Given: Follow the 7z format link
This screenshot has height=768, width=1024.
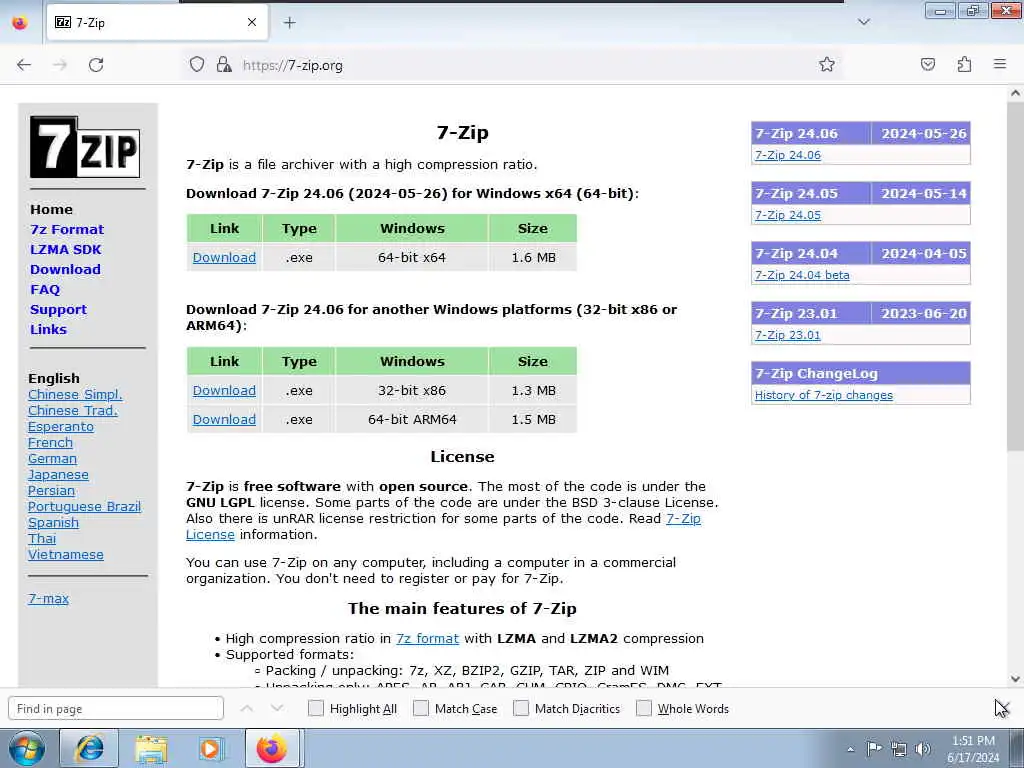Looking at the screenshot, I should click(x=427, y=639).
